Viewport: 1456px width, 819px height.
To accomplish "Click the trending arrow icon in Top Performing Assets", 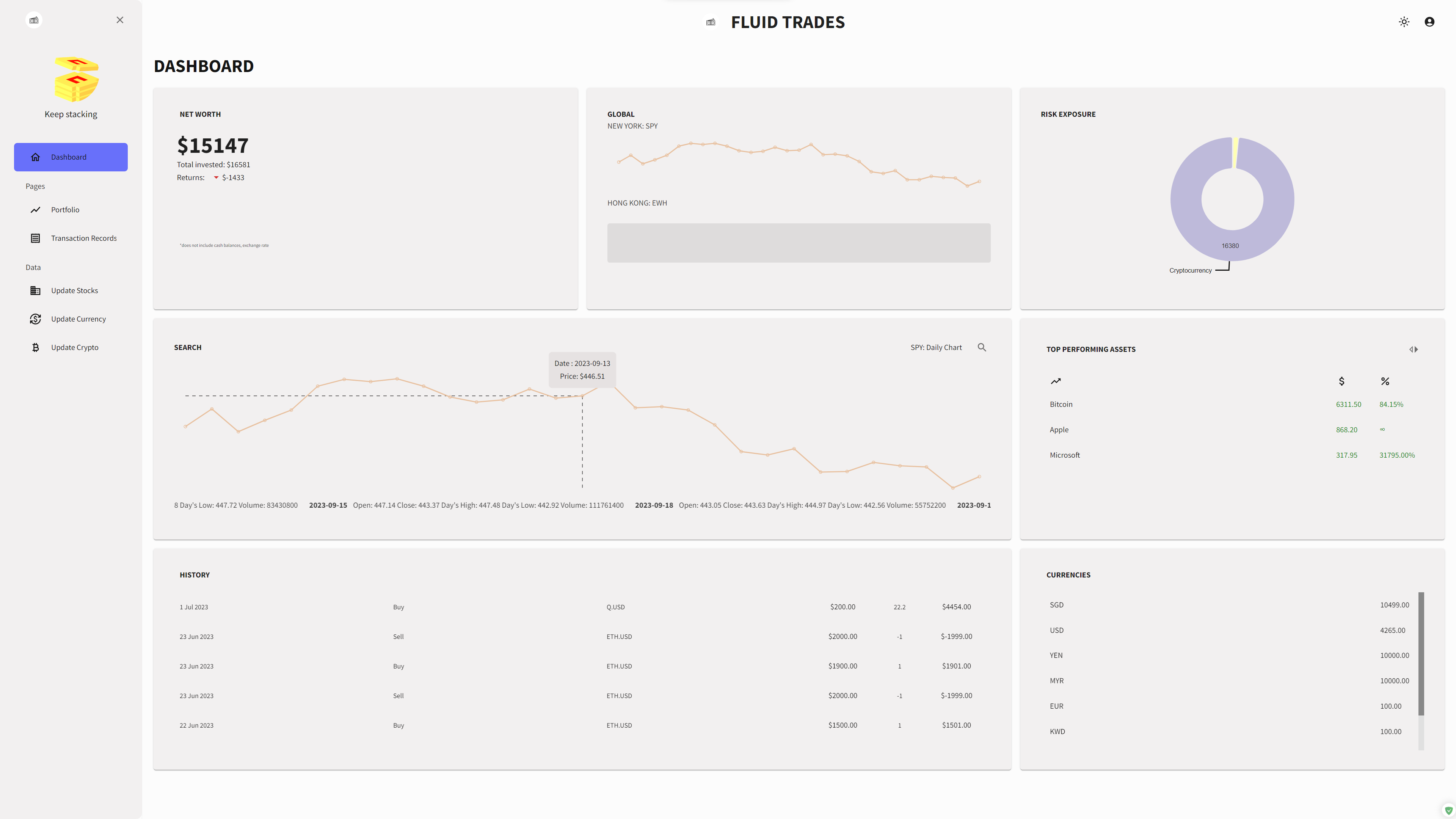I will point(1056,380).
